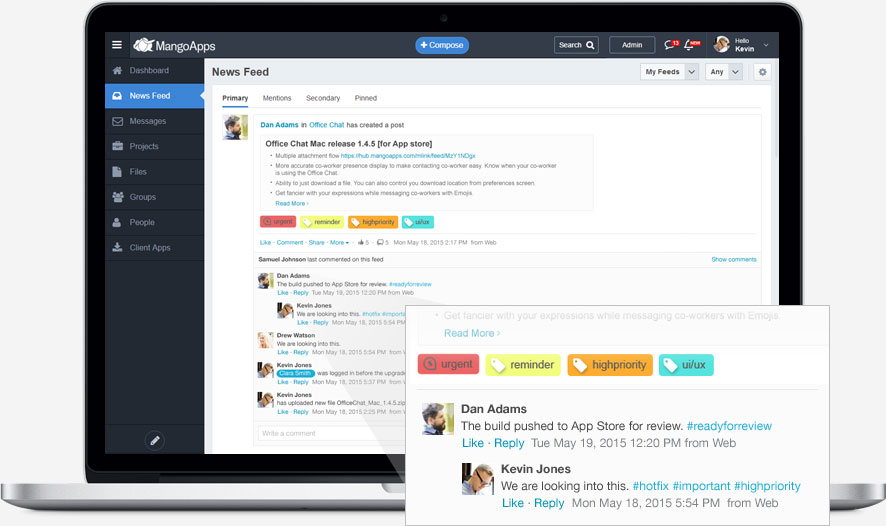Viewport: 886px width, 526px height.
Task: Open the My Feeds dropdown
Action: [x=670, y=72]
